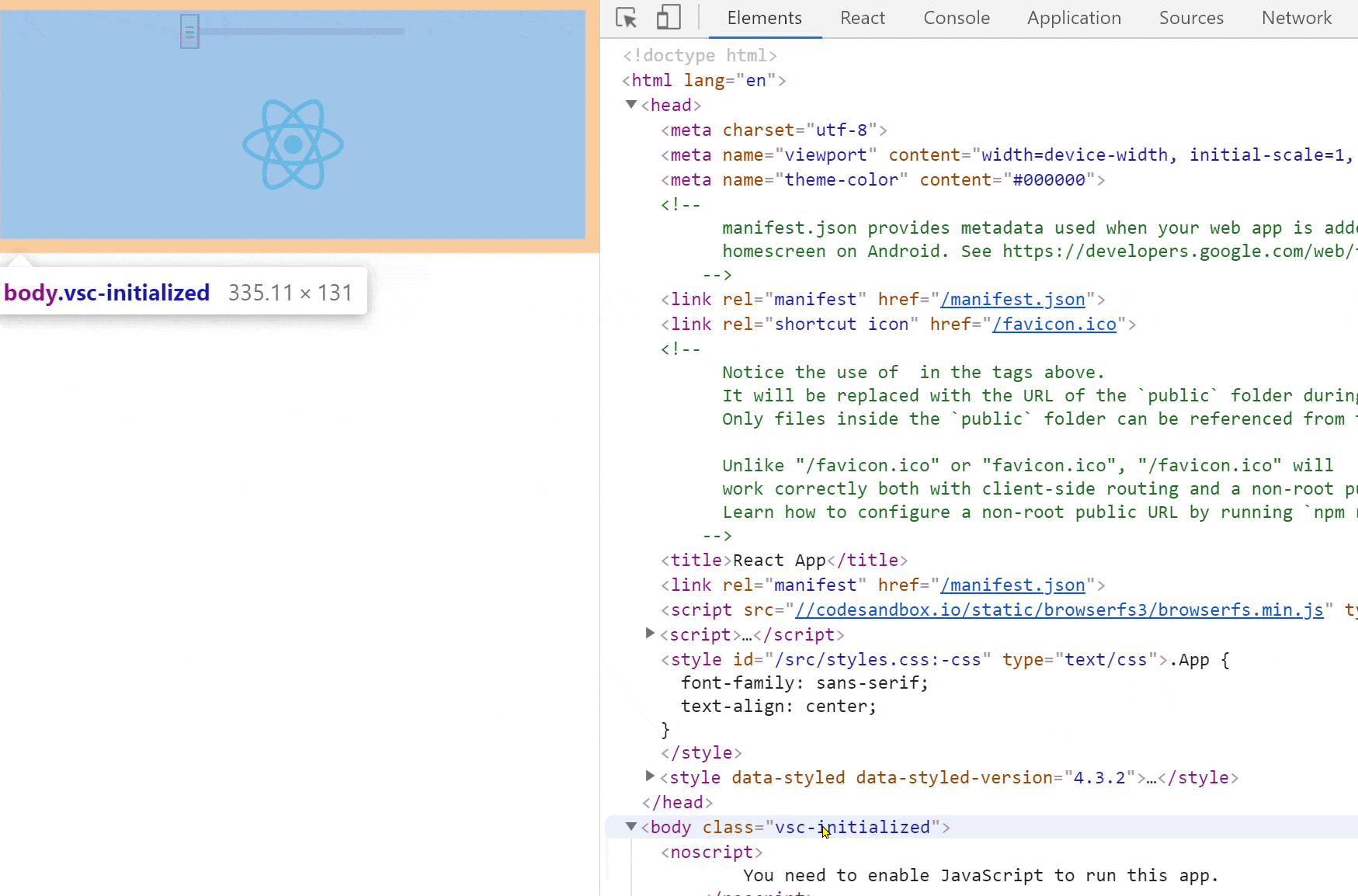This screenshot has height=896, width=1358.
Task: Open the React tab
Action: pyautogui.click(x=863, y=18)
